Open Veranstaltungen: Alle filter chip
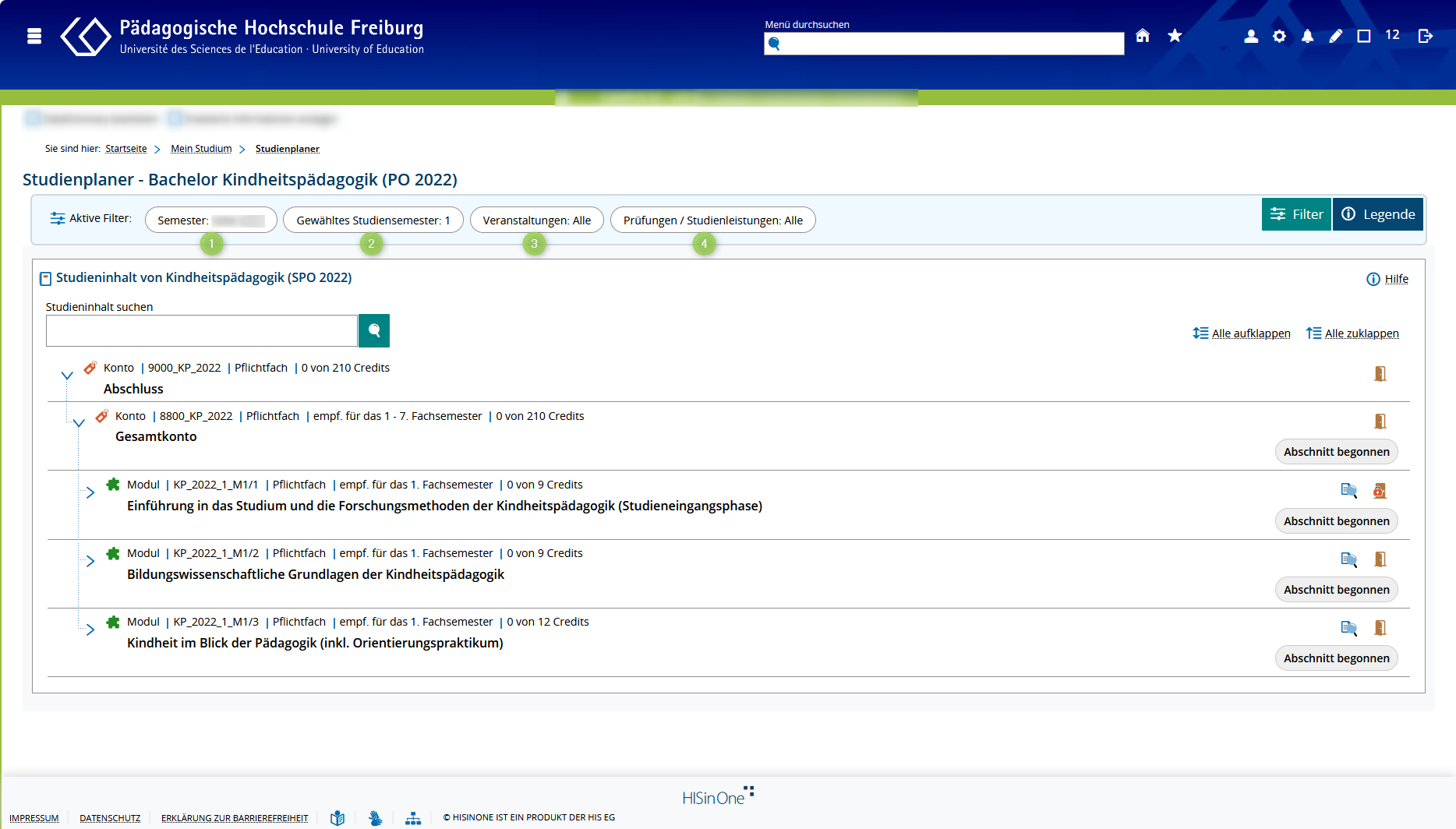The height and width of the screenshot is (829, 1456). click(x=537, y=220)
